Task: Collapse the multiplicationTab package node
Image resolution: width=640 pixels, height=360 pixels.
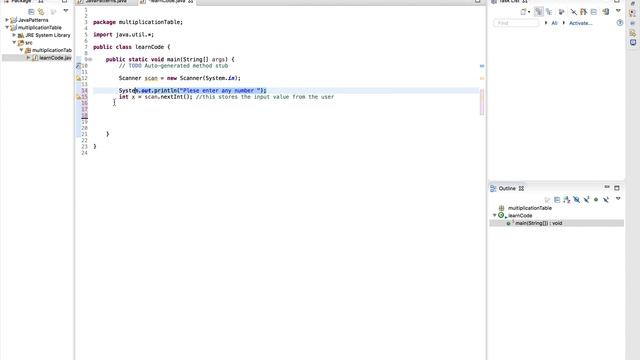Action: 22,50
